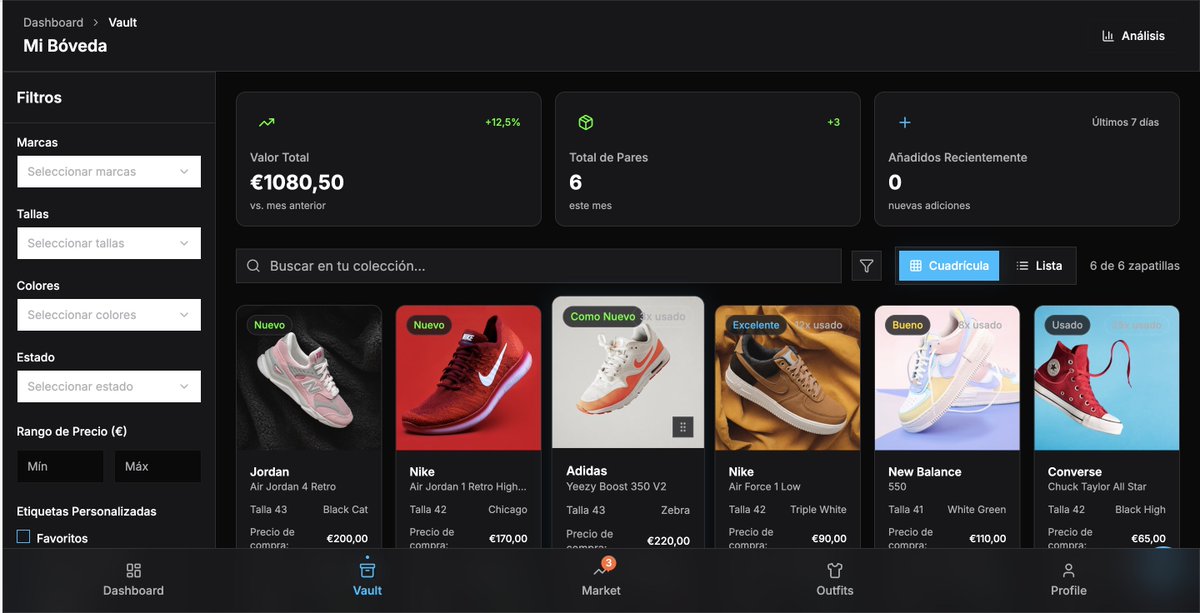Click the Mín price input field
The width and height of the screenshot is (1200, 613).
click(60, 467)
